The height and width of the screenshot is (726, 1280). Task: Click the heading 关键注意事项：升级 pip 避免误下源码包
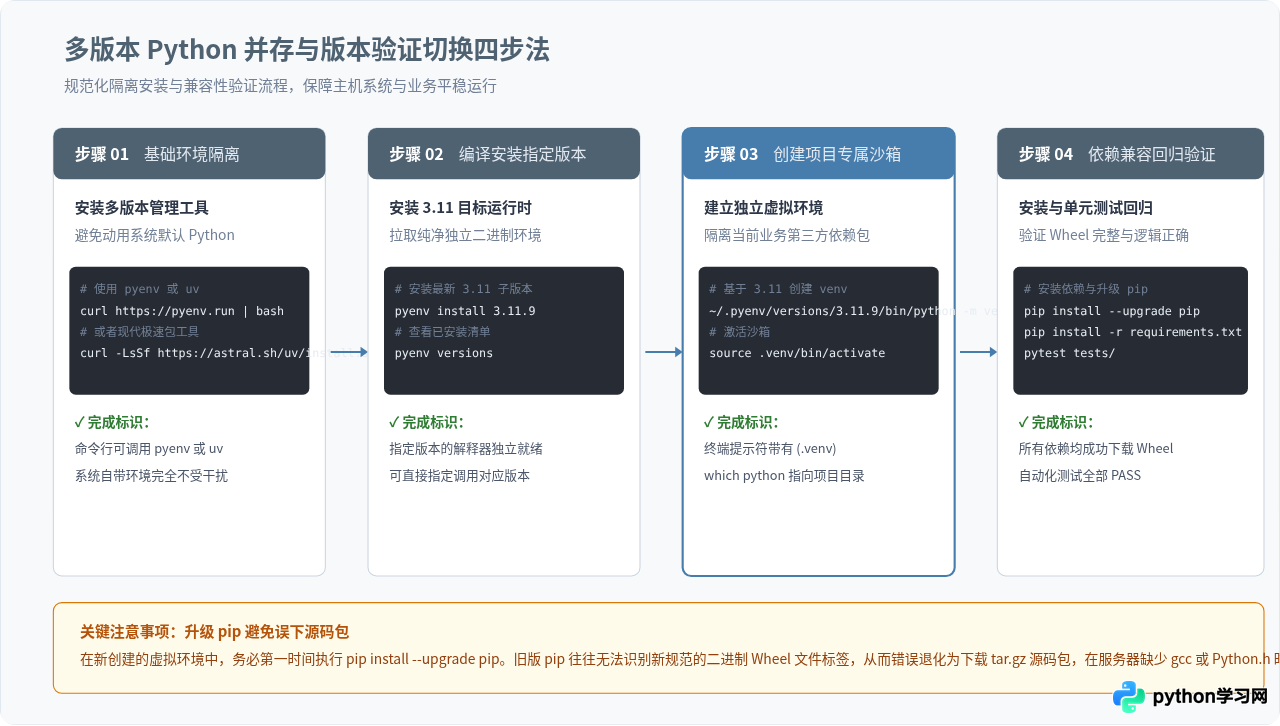pyautogui.click(x=214, y=632)
